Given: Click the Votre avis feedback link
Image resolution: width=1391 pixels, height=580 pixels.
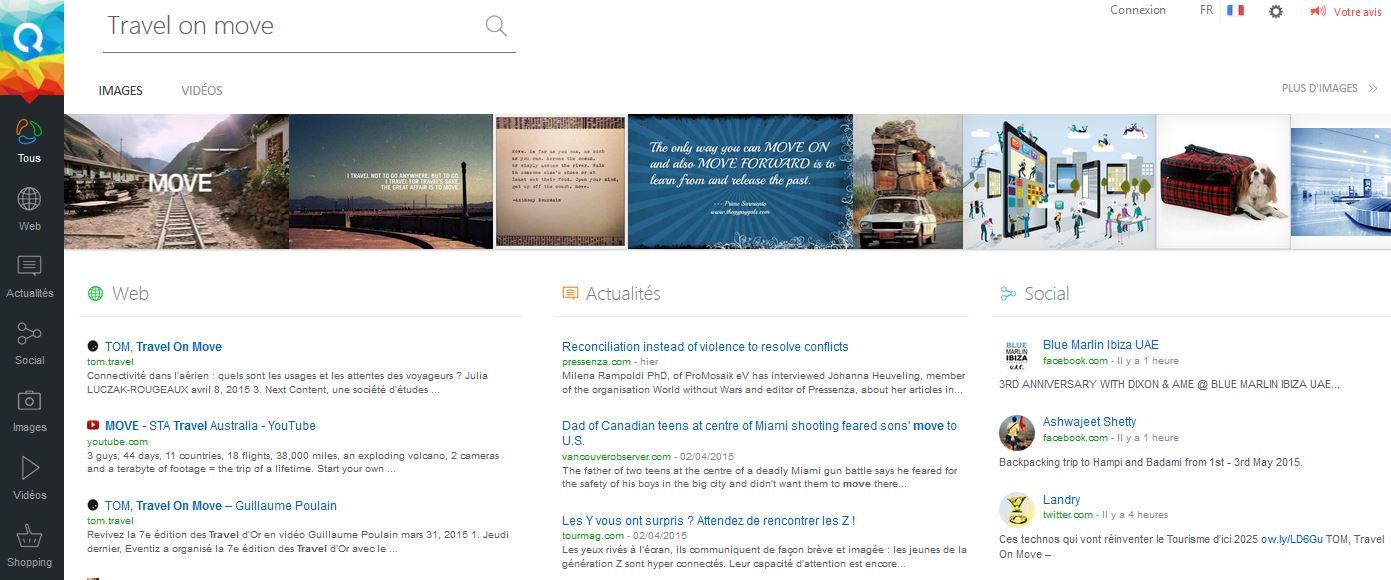Looking at the screenshot, I should point(1357,12).
